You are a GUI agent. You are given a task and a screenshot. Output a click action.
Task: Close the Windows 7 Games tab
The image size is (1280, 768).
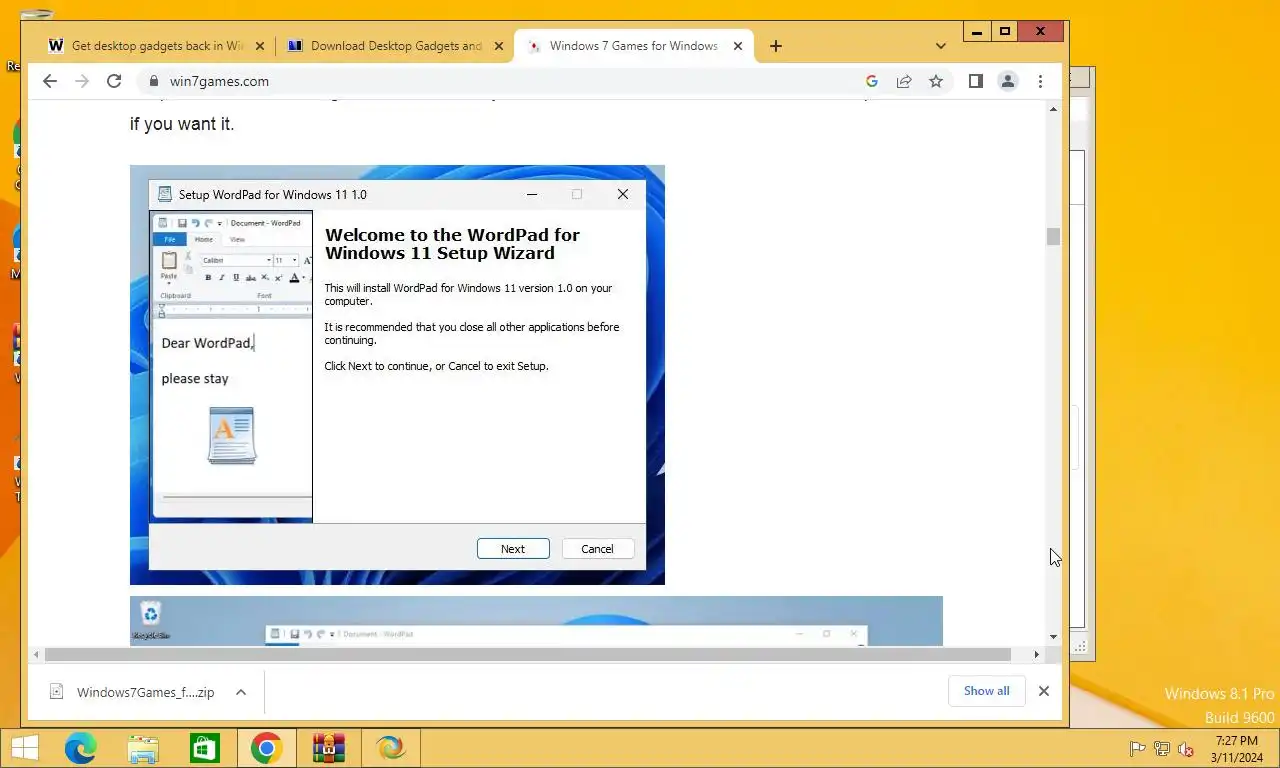pos(738,46)
